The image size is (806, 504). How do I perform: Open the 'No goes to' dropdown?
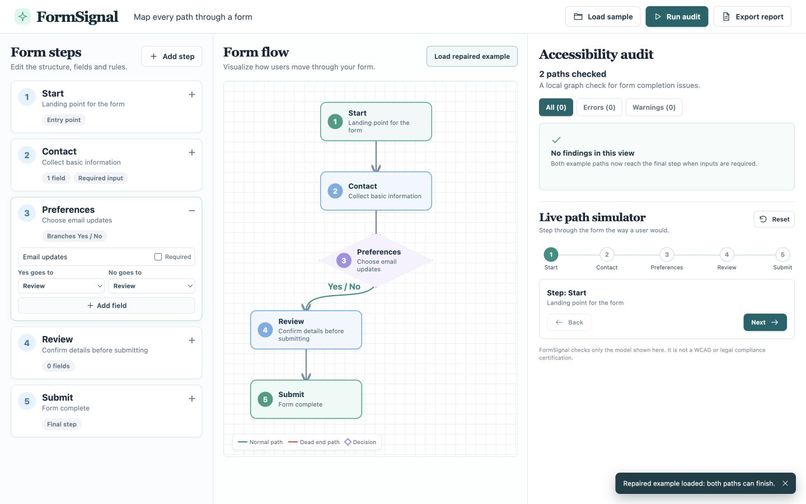pos(152,286)
